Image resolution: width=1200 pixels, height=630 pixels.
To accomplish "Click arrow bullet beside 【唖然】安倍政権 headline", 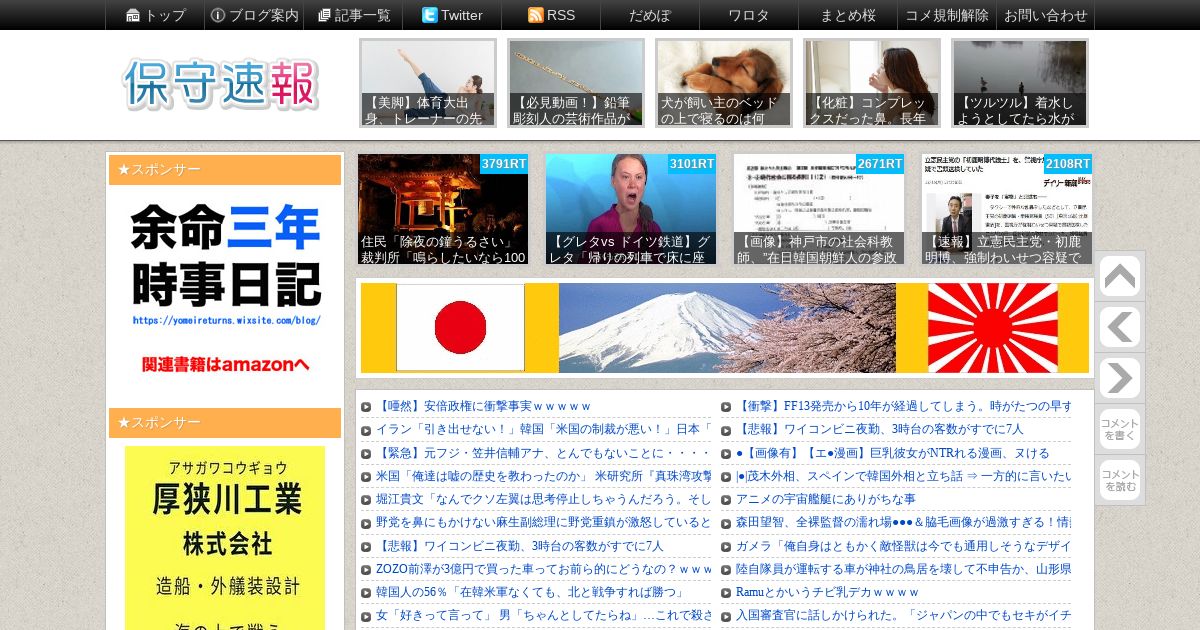I will 366,406.
